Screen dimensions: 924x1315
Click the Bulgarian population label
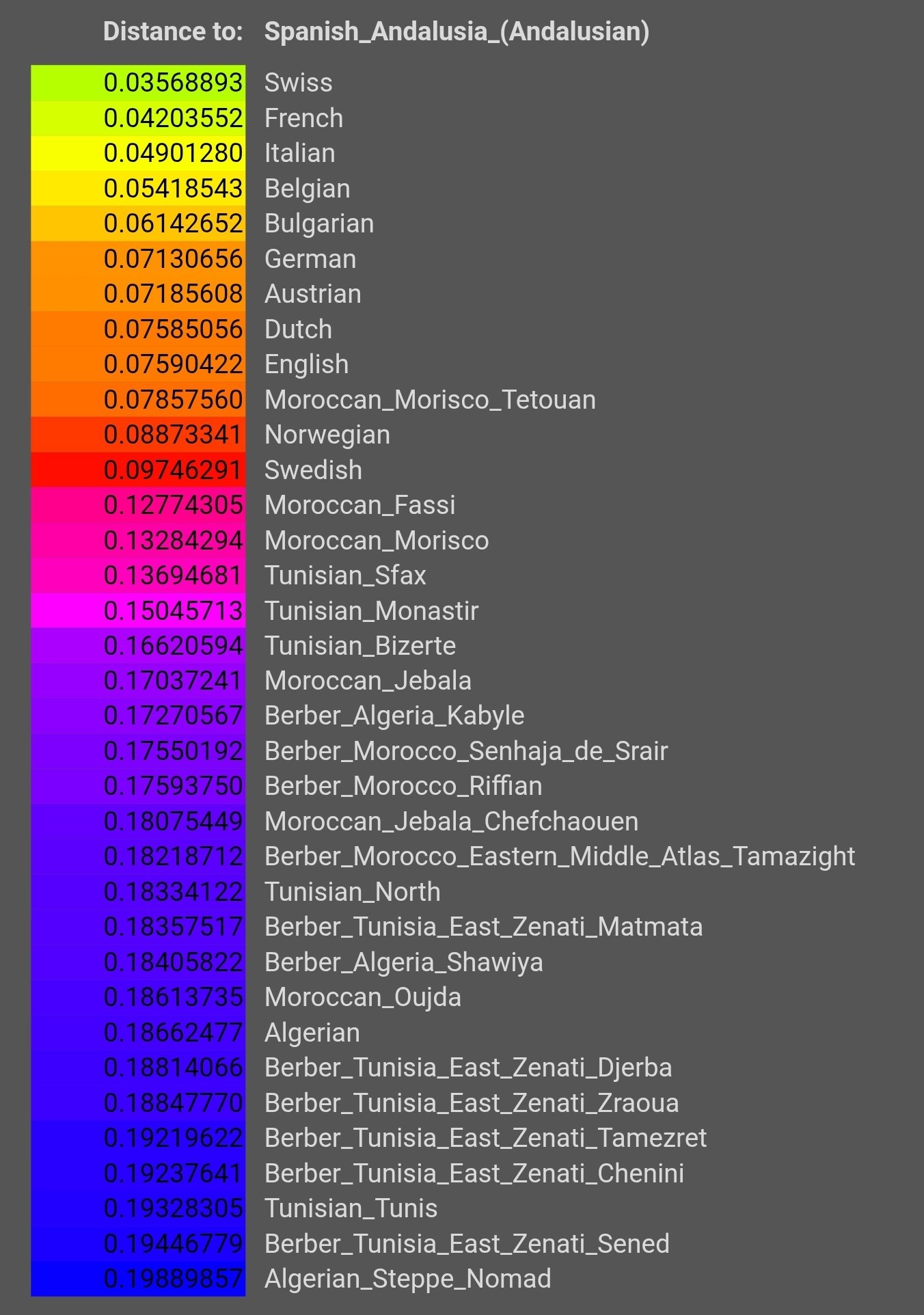(x=319, y=223)
